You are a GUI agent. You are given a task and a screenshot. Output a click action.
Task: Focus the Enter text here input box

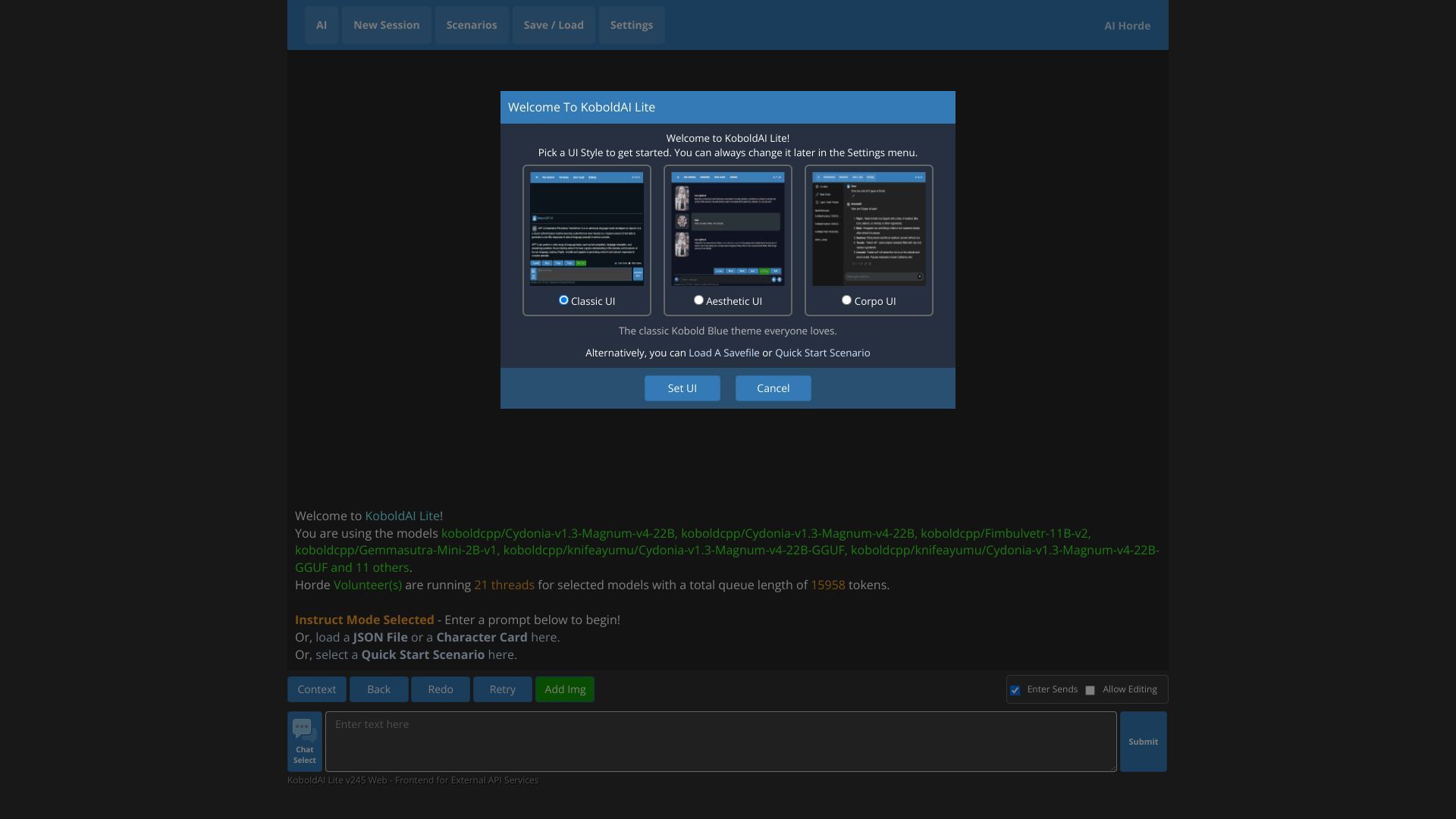(721, 742)
